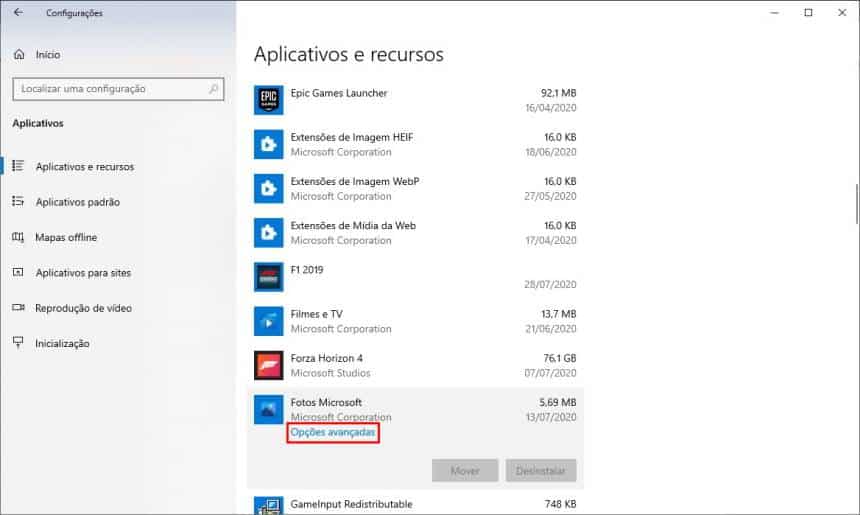This screenshot has width=860, height=515.
Task: Click the Epic Games Launcher app icon
Action: pos(268,100)
